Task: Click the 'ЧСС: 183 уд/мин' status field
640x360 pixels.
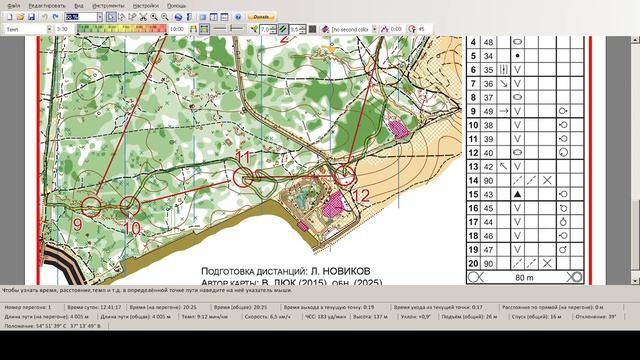Action: click(x=326, y=316)
